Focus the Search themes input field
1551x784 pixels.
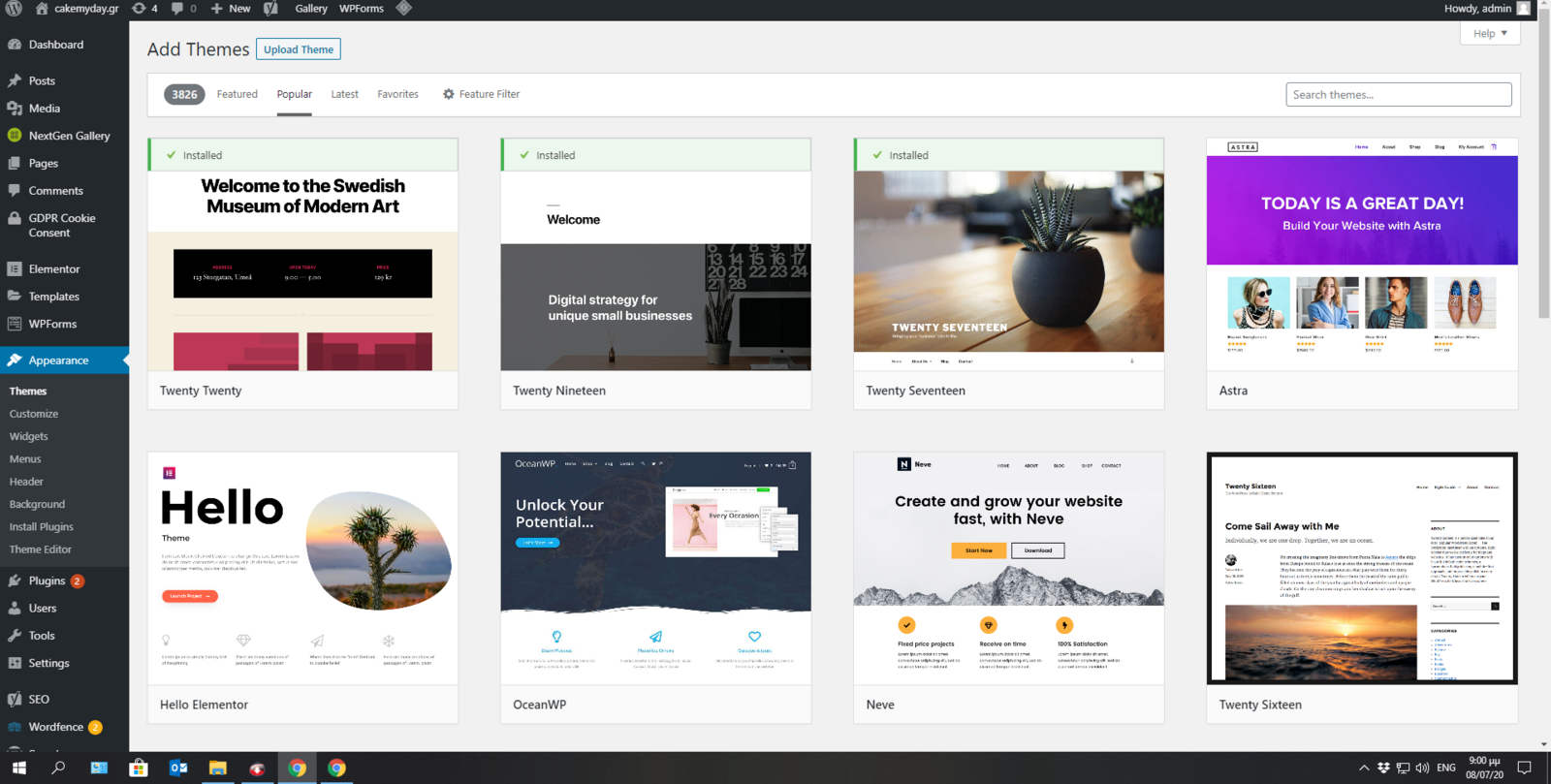click(1399, 94)
